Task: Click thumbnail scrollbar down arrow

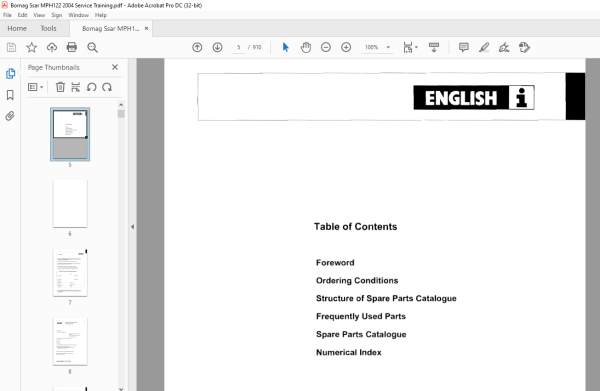Action: pos(121,388)
